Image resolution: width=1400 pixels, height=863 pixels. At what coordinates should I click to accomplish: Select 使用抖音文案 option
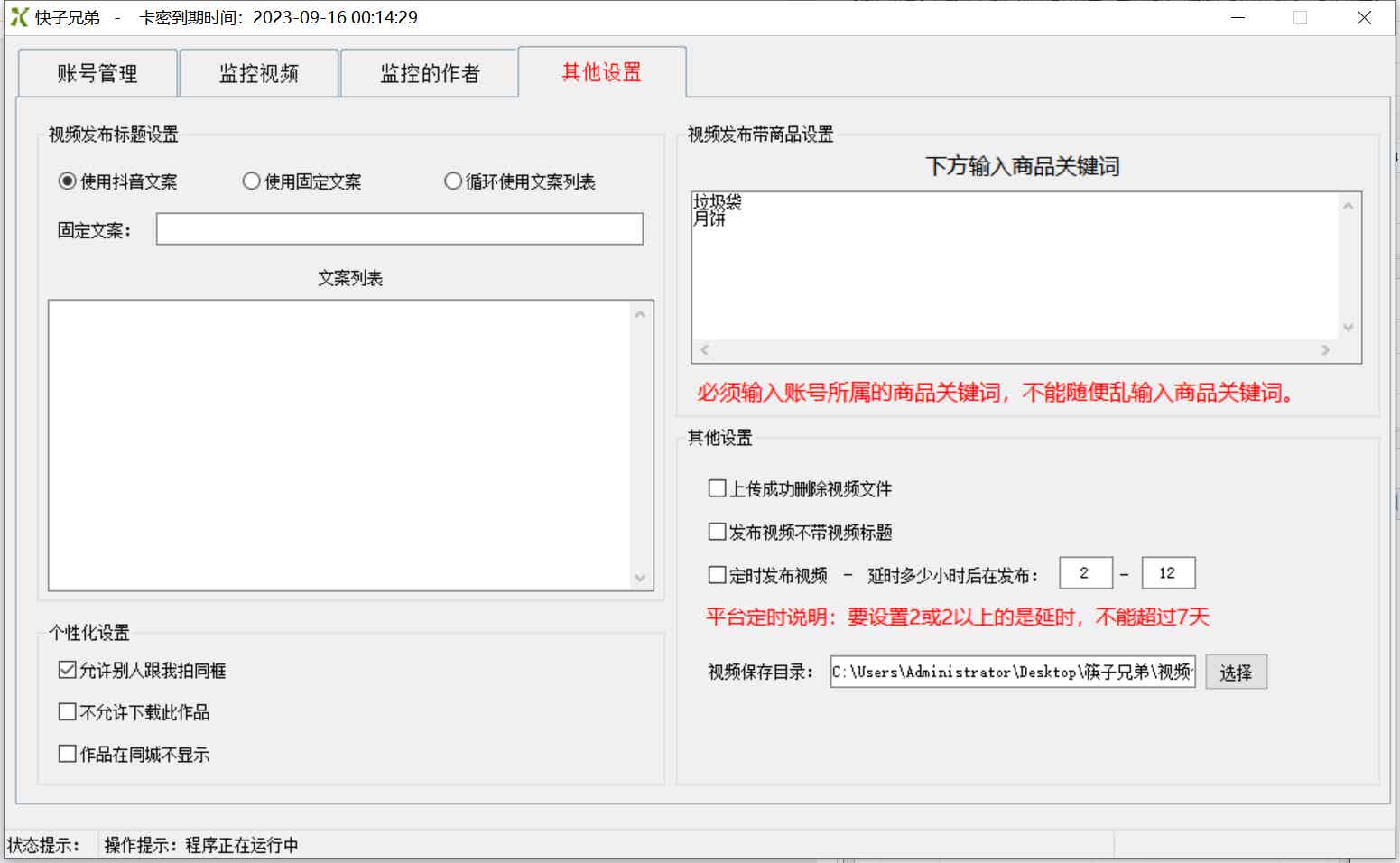coord(66,181)
